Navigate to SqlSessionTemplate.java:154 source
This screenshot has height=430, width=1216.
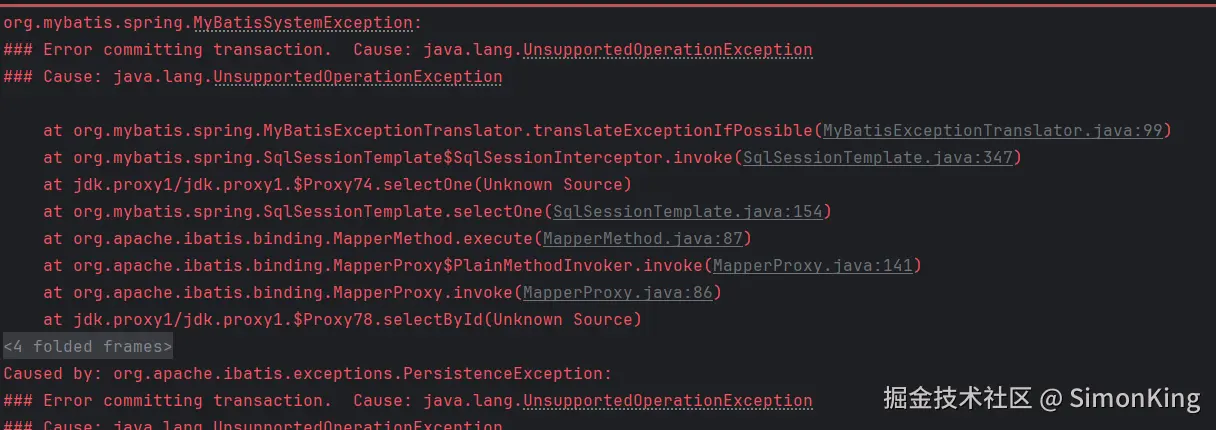click(692, 211)
